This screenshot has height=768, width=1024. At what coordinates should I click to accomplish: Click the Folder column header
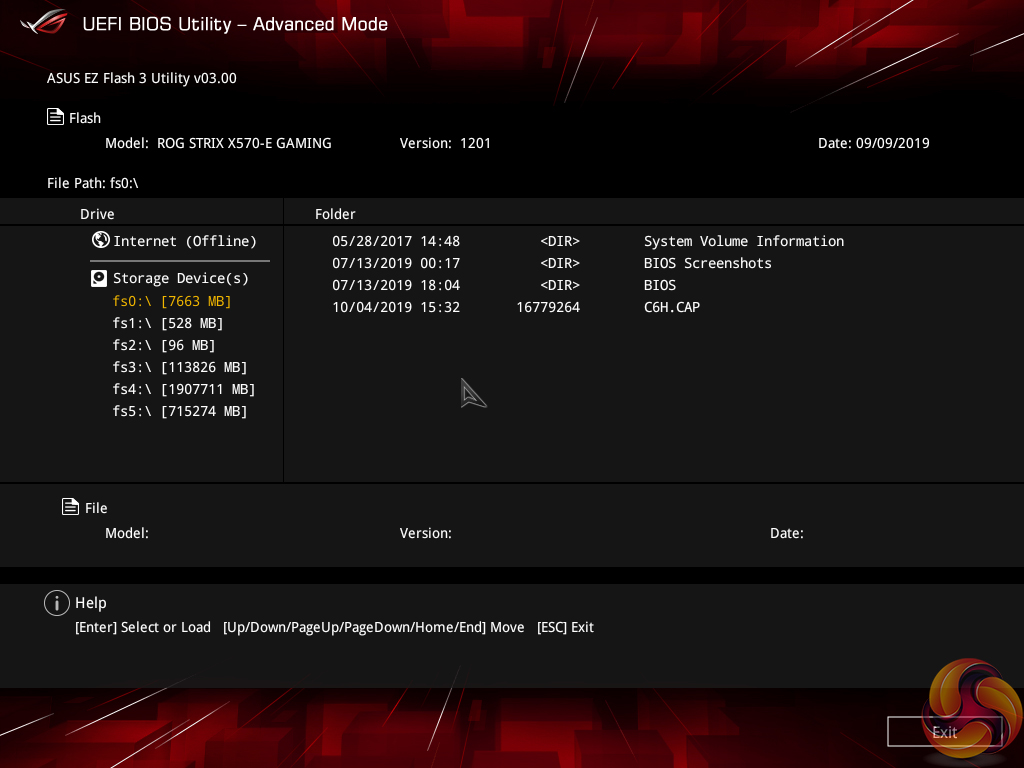[335, 214]
